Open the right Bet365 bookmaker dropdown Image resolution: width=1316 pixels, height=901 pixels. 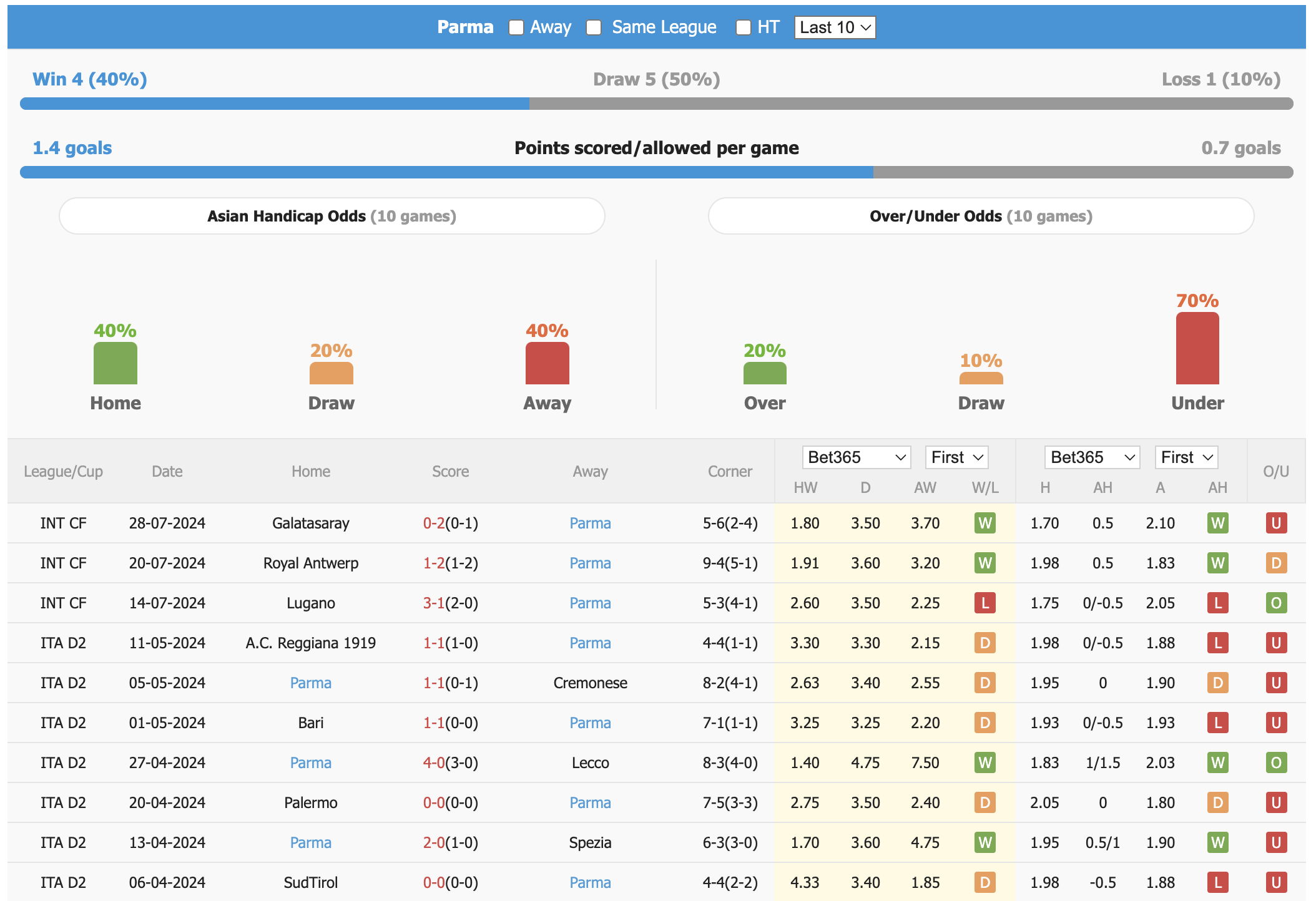point(1092,457)
